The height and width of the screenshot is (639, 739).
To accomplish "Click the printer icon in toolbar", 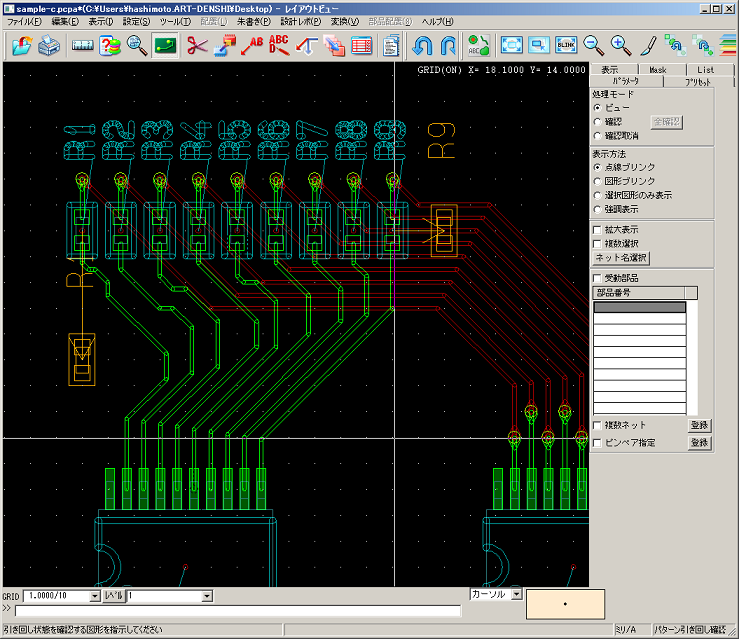I will click(49, 46).
